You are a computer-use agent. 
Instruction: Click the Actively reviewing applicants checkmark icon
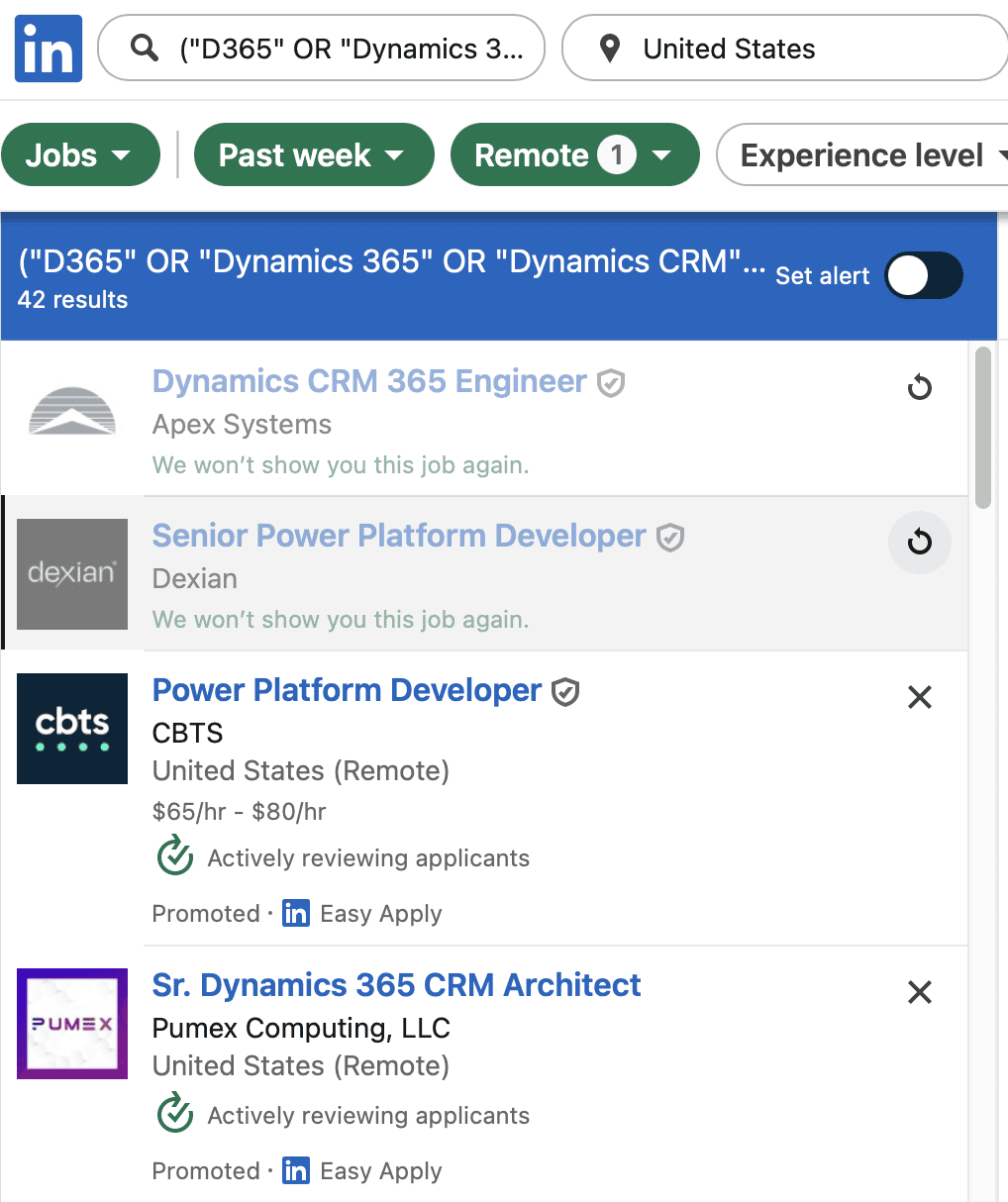(174, 856)
